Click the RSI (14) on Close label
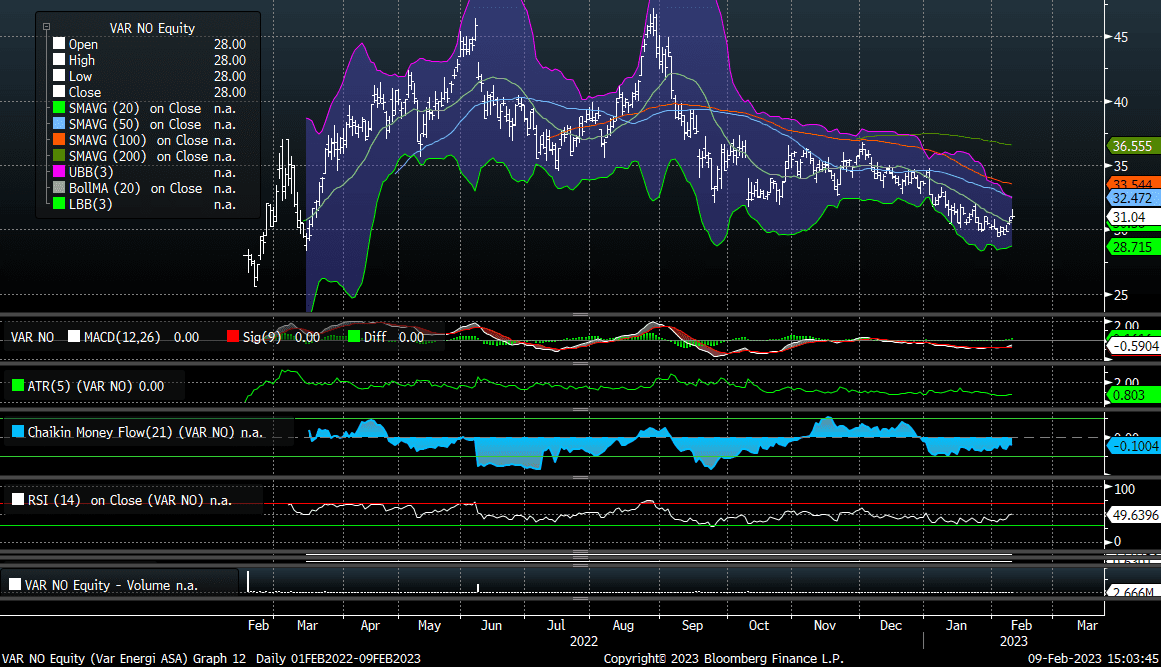Screen dimensions: 1161x667 tap(116, 500)
